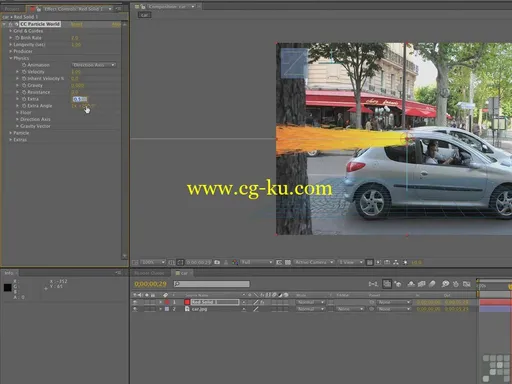
Task: Click the car composition breadcrumb button
Action: [144, 15]
